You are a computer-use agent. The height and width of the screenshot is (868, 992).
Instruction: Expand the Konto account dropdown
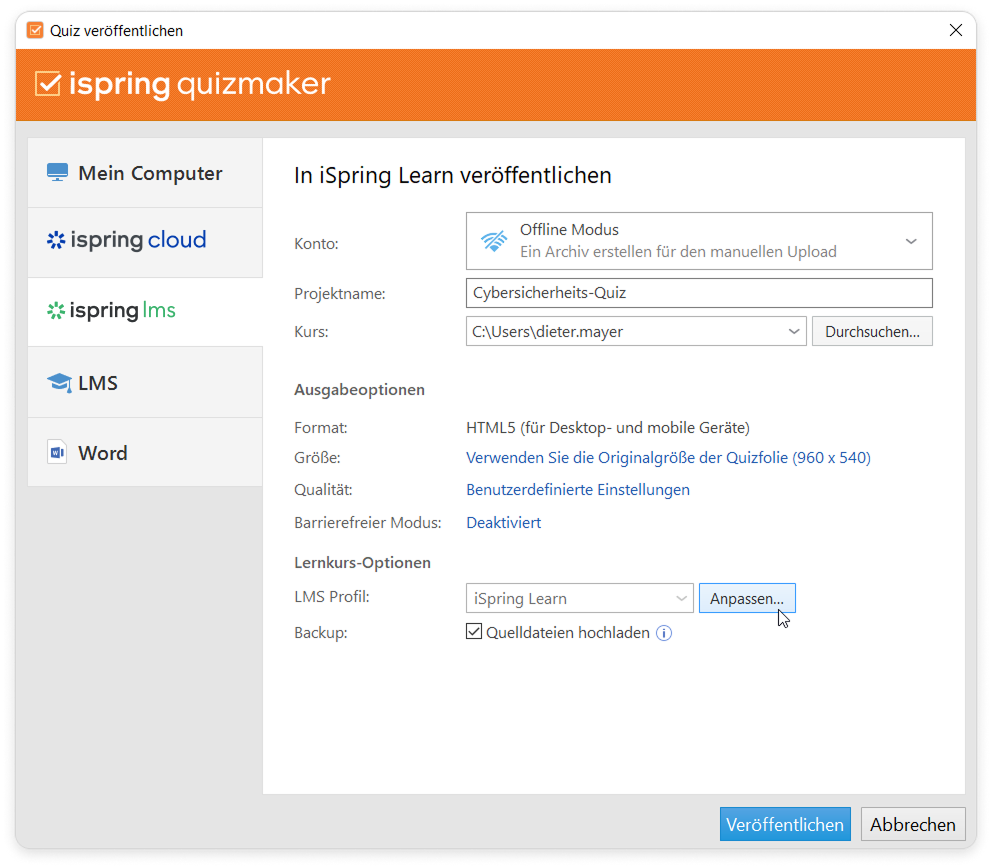click(x=910, y=241)
